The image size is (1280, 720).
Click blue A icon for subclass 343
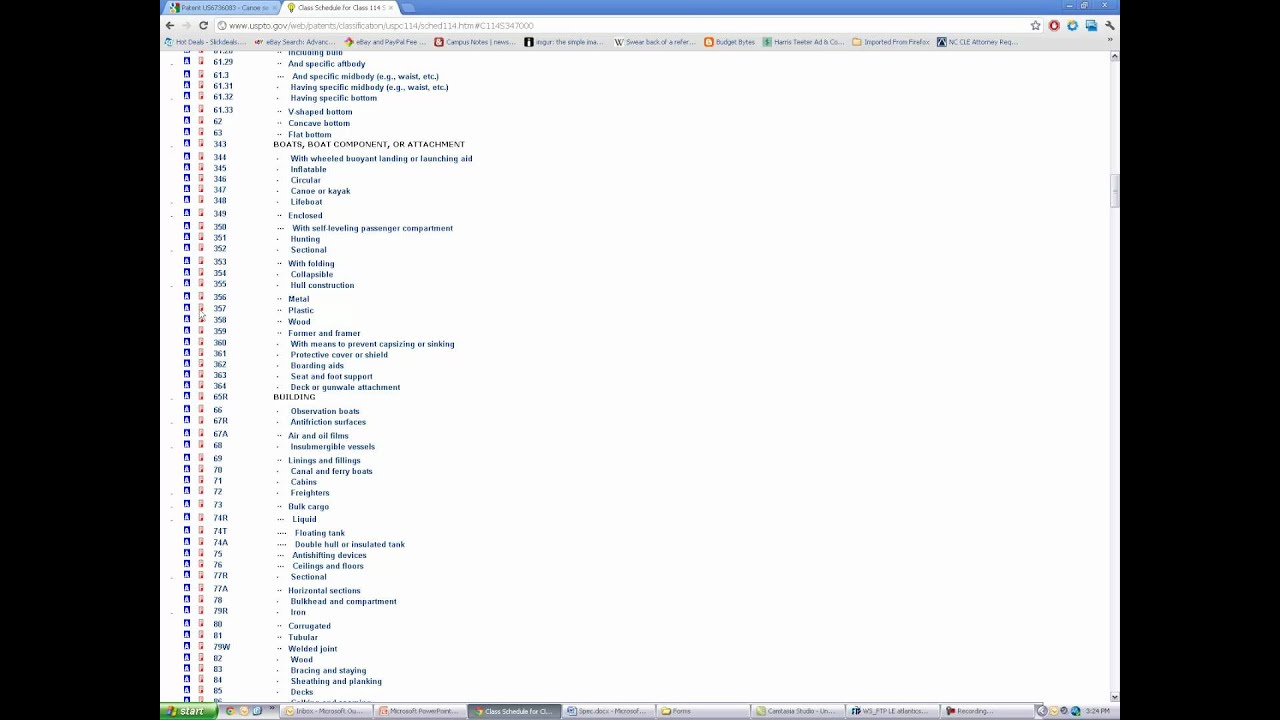point(186,143)
